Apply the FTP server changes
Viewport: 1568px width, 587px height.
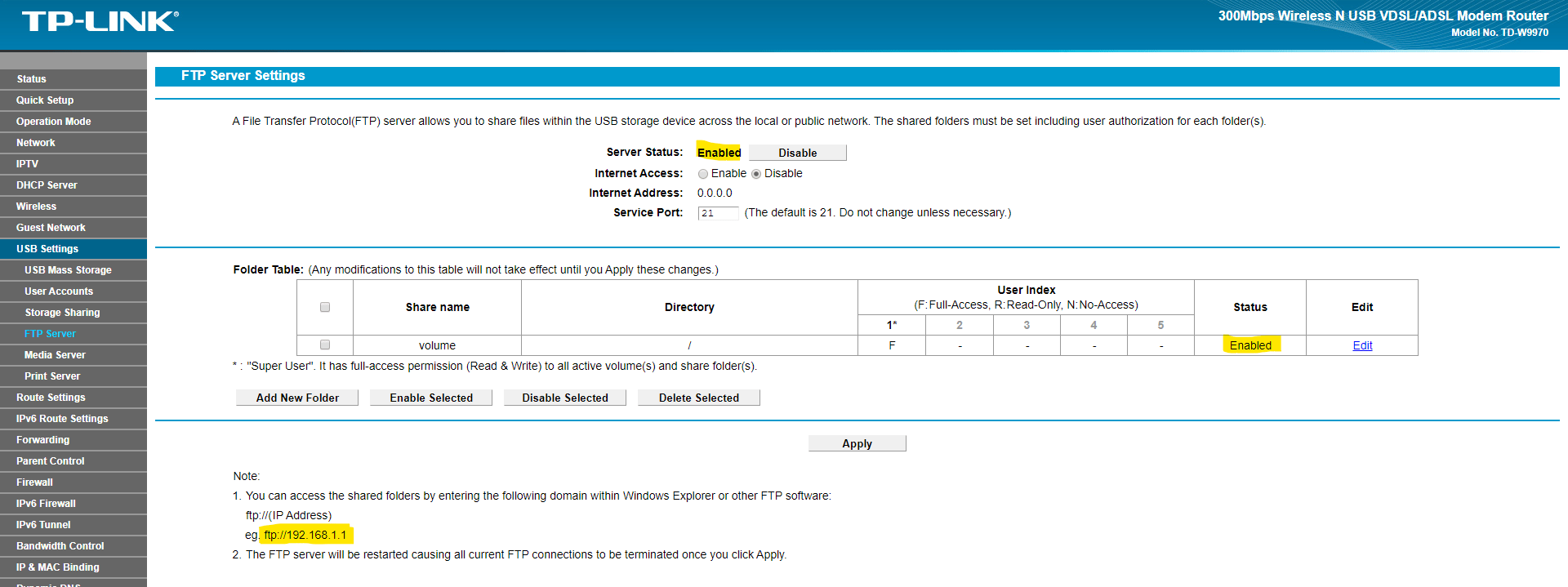pyautogui.click(x=857, y=443)
